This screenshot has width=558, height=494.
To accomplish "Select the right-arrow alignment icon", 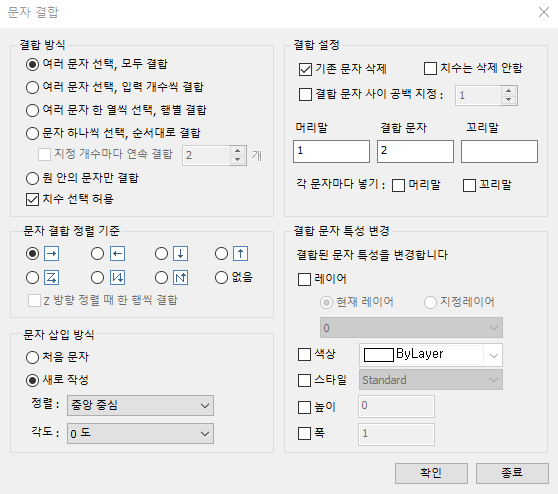I will coord(52,254).
